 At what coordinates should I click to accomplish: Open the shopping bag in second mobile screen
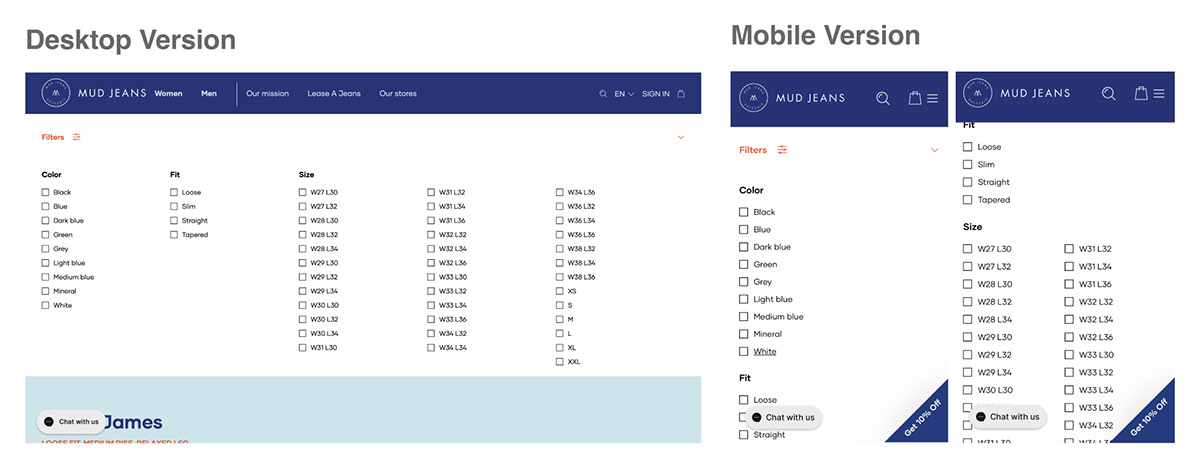point(1141,93)
